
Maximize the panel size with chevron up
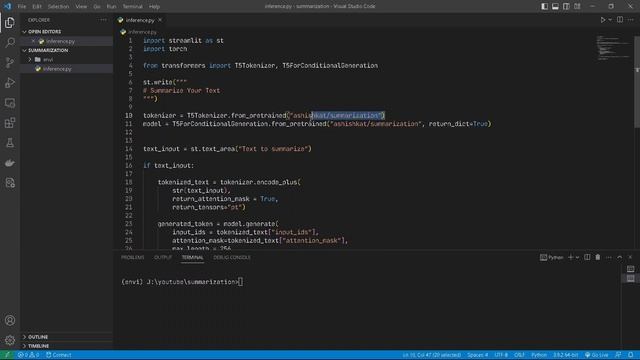click(x=620, y=257)
